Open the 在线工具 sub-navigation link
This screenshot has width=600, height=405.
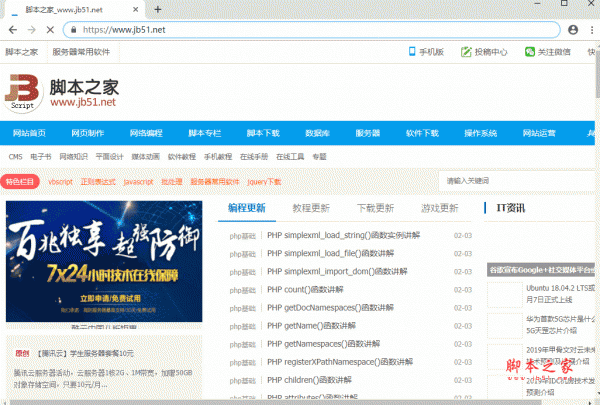[x=290, y=157]
